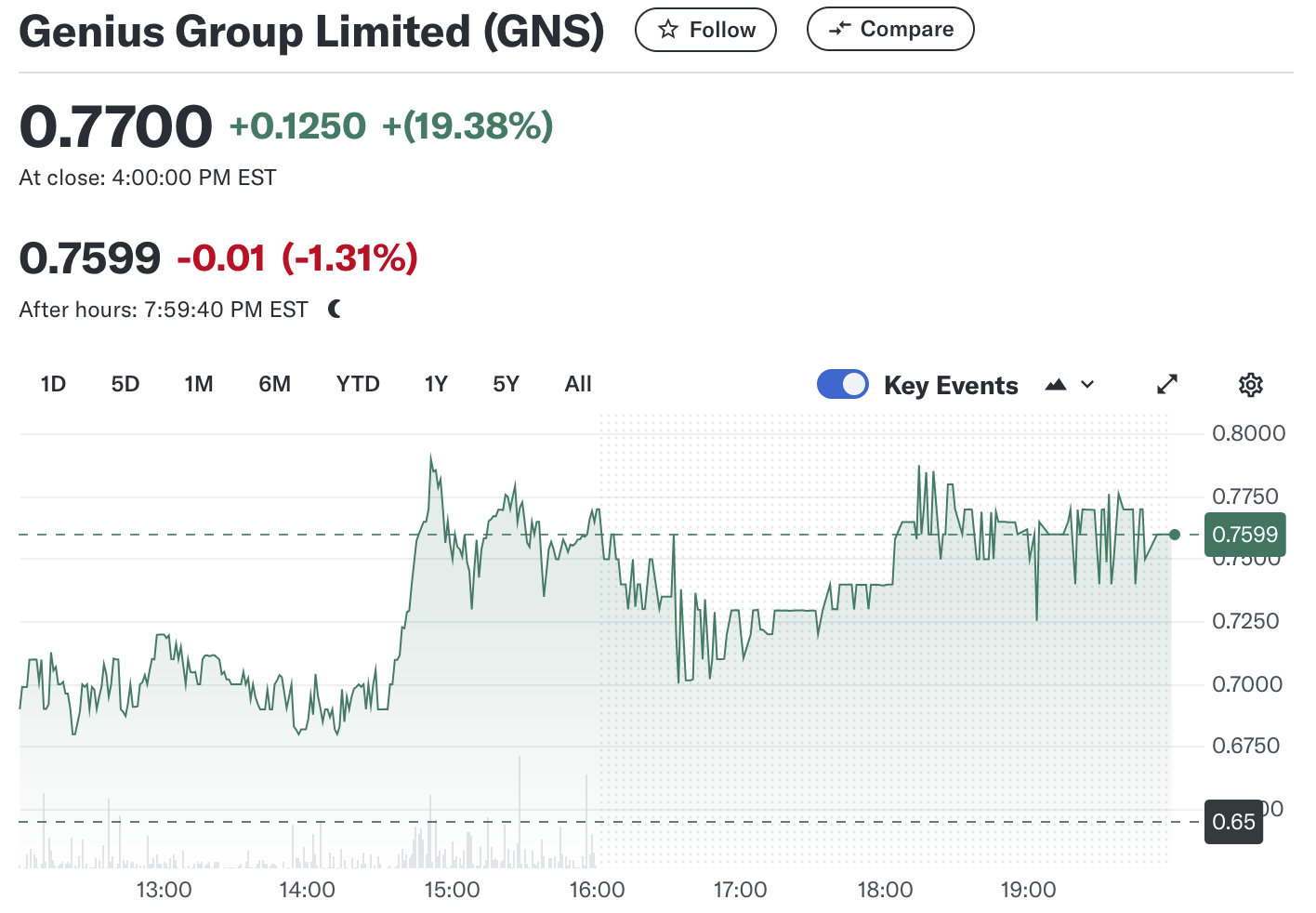Click the 13:00 time axis label
The image size is (1316, 913).
pos(164,890)
